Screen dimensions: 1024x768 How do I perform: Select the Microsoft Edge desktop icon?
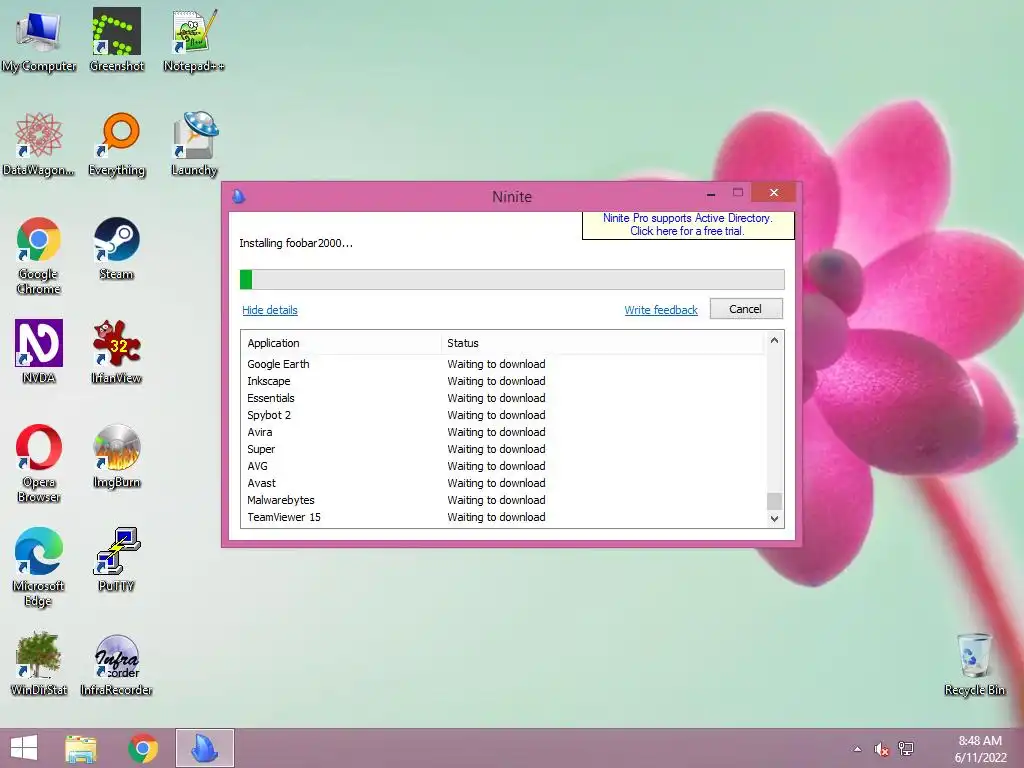[39, 567]
